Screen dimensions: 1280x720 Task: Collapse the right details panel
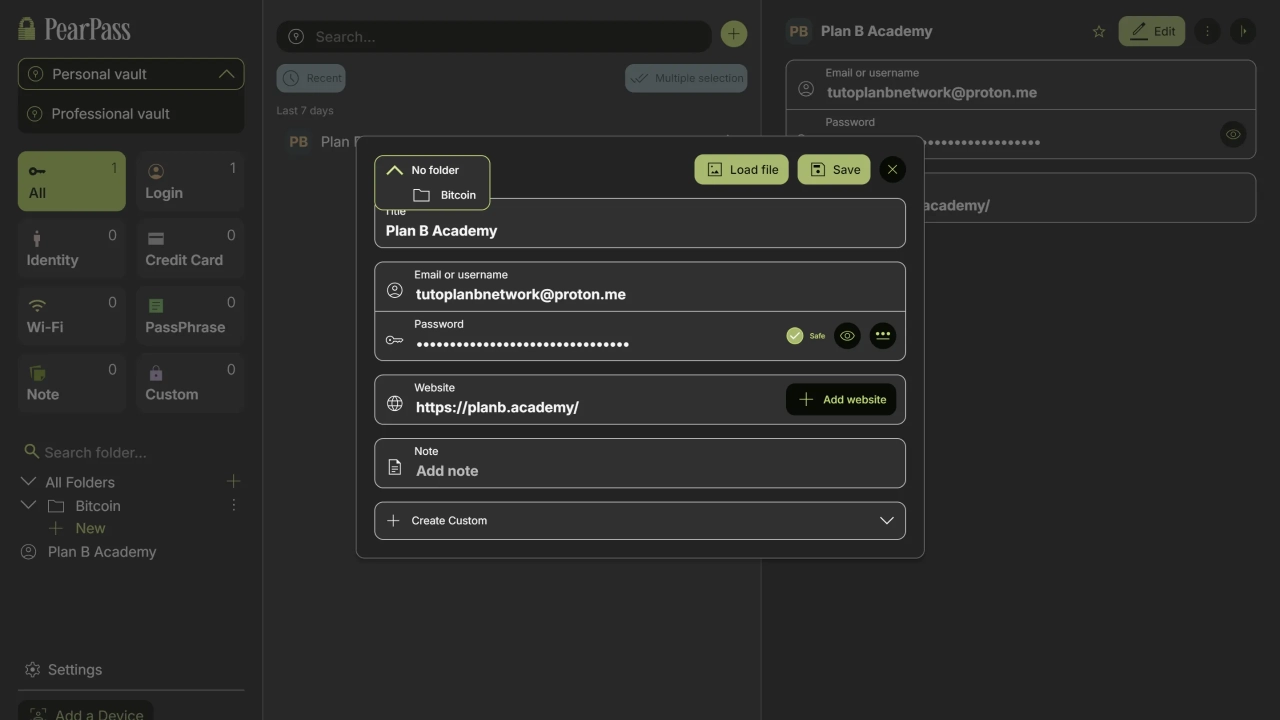pyautogui.click(x=1243, y=32)
